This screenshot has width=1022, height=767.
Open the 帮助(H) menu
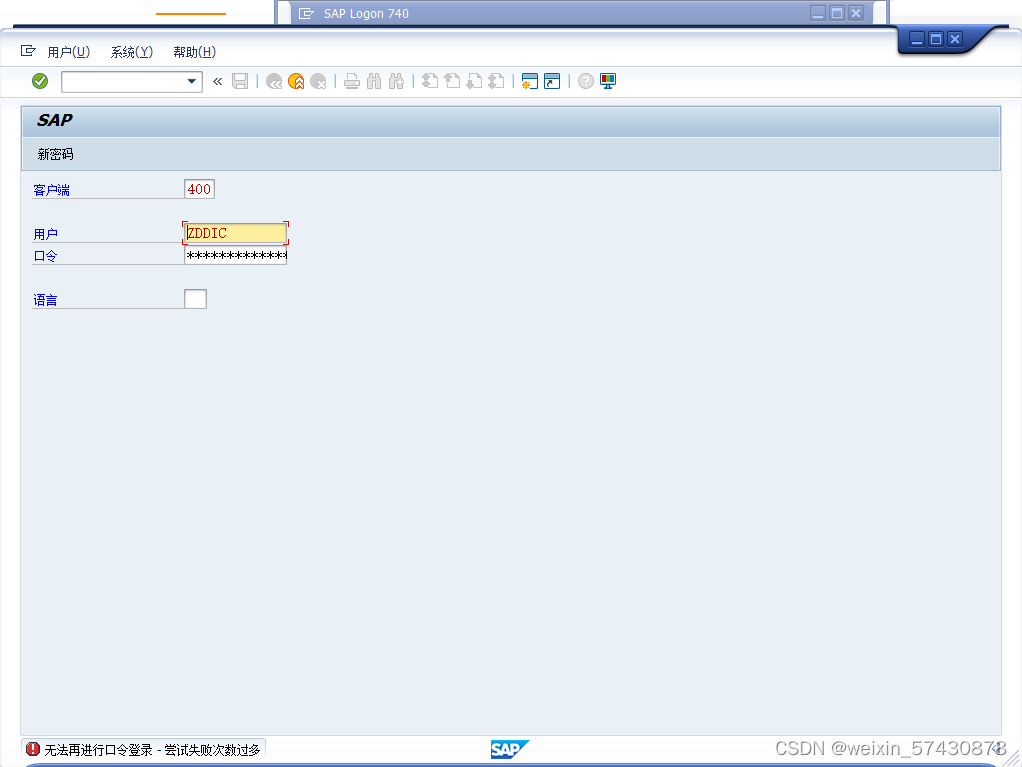point(194,52)
